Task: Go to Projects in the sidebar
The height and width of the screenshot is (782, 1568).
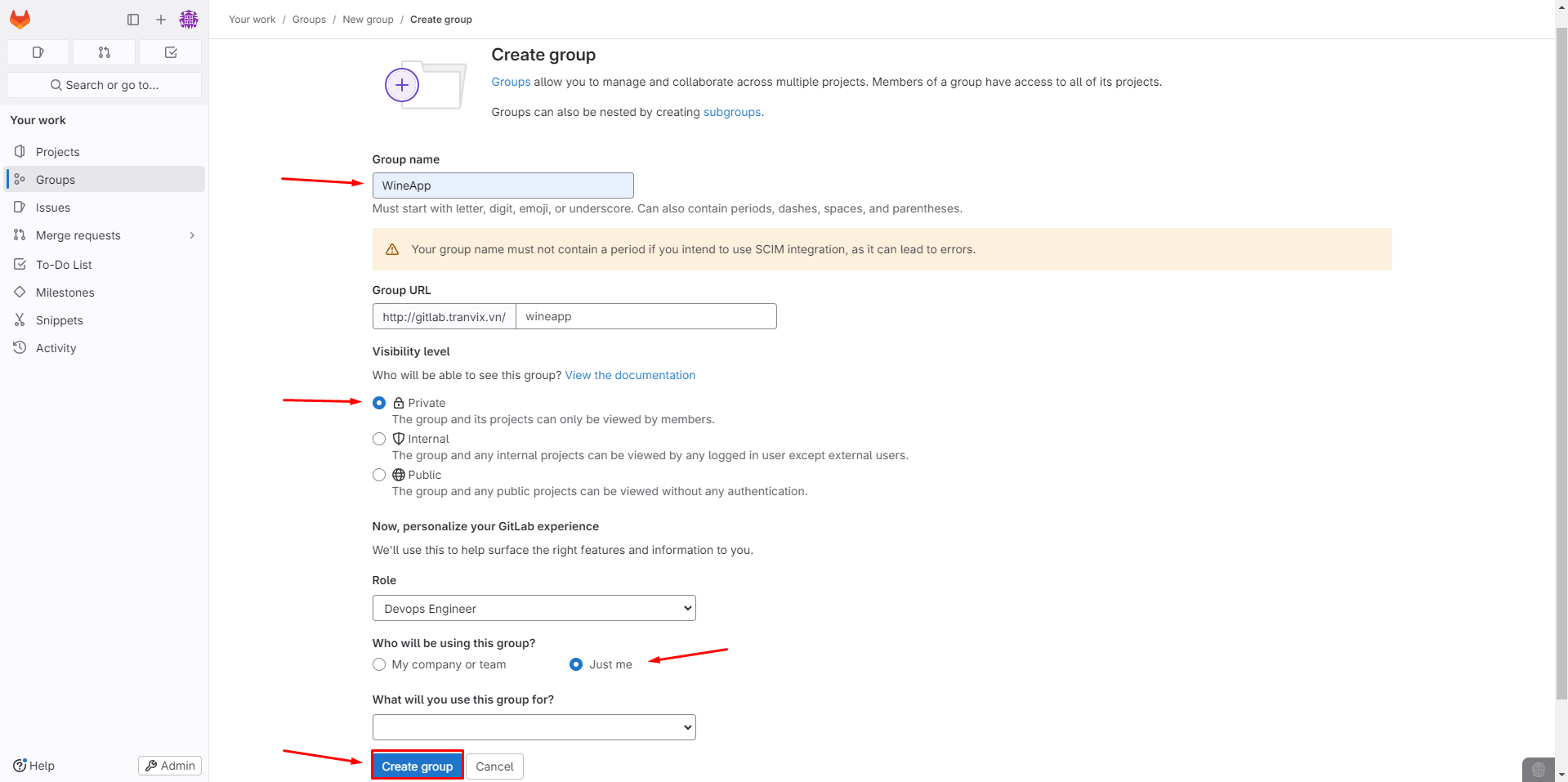Action: (x=57, y=152)
